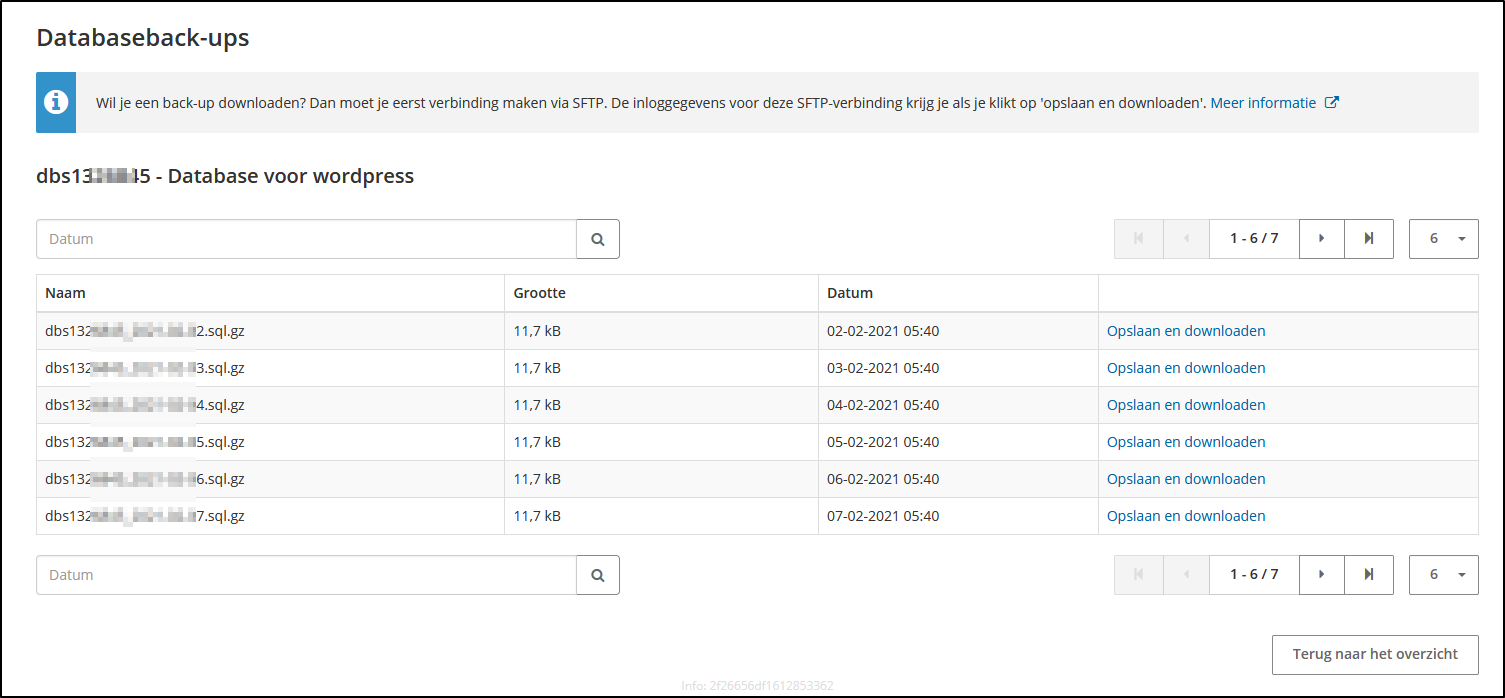
Task: Open bottom rows-per-page dropdown showing 6
Action: point(1443,575)
